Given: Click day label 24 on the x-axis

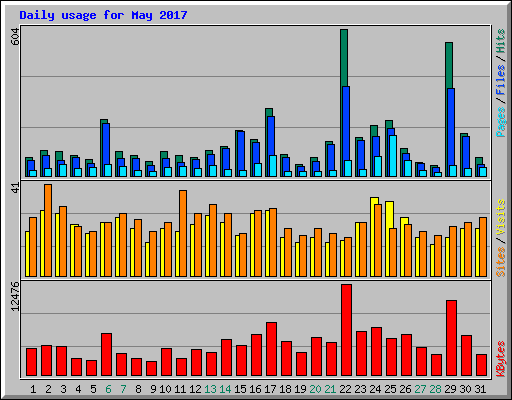Looking at the screenshot, I should pyautogui.click(x=375, y=389).
